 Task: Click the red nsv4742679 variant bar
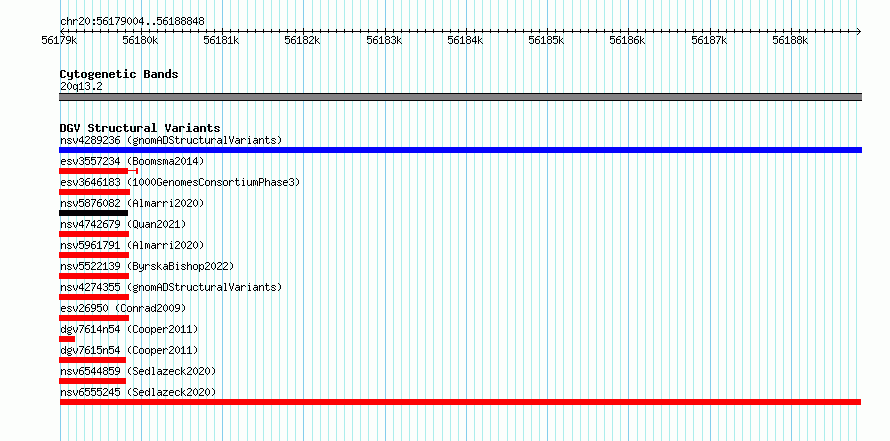pyautogui.click(x=94, y=234)
